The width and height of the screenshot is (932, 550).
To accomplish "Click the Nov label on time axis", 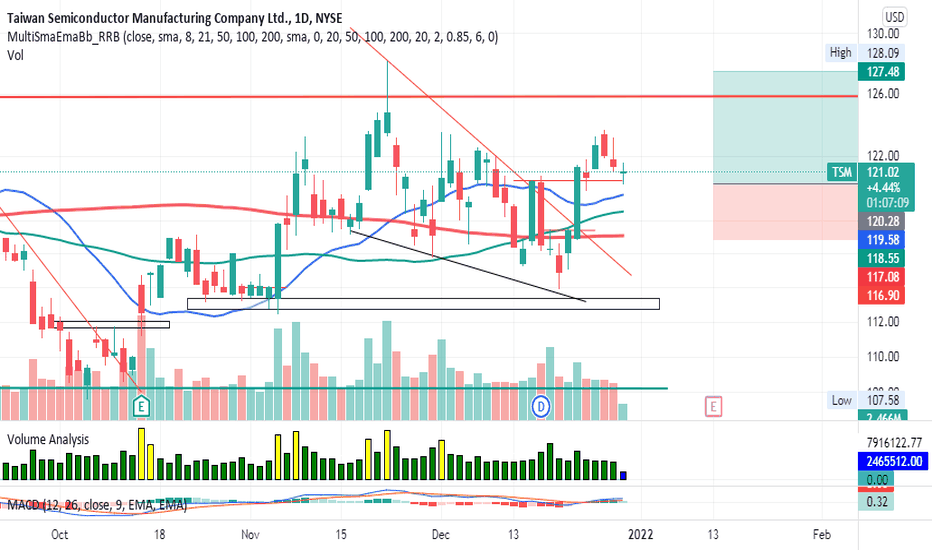I will (250, 535).
